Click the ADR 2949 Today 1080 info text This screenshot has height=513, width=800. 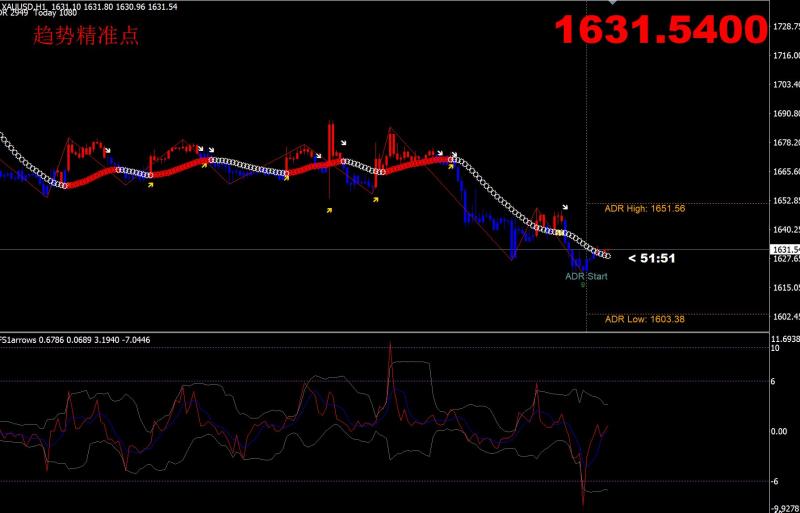click(40, 14)
